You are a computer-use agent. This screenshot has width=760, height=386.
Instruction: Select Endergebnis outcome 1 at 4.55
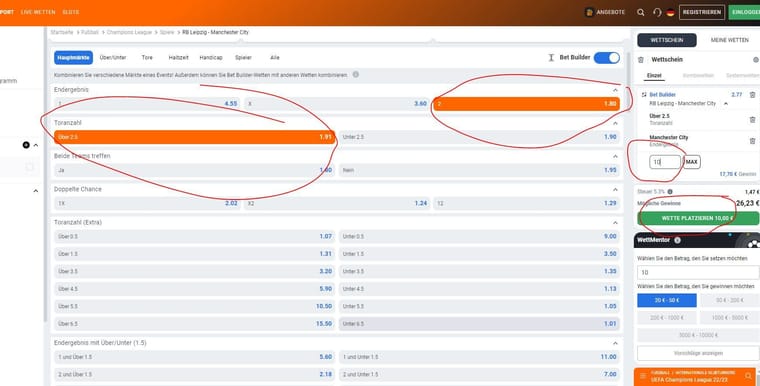point(147,104)
